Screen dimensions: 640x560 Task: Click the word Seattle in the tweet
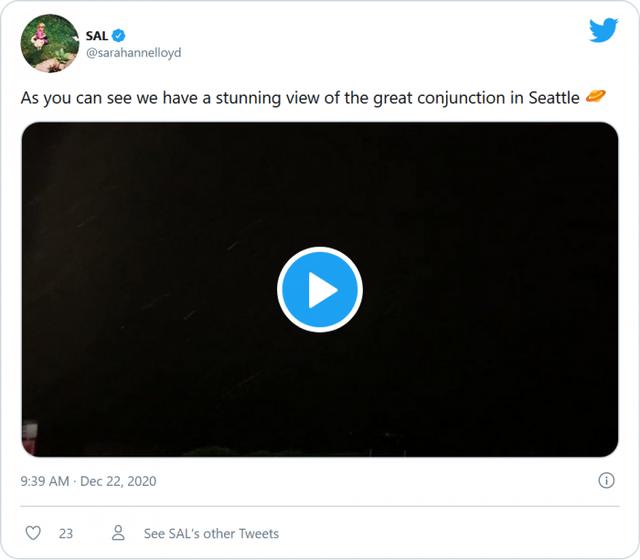click(553, 98)
